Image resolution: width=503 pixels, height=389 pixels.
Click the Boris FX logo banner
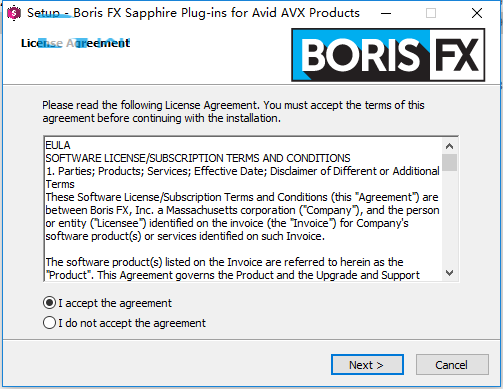(x=388, y=55)
